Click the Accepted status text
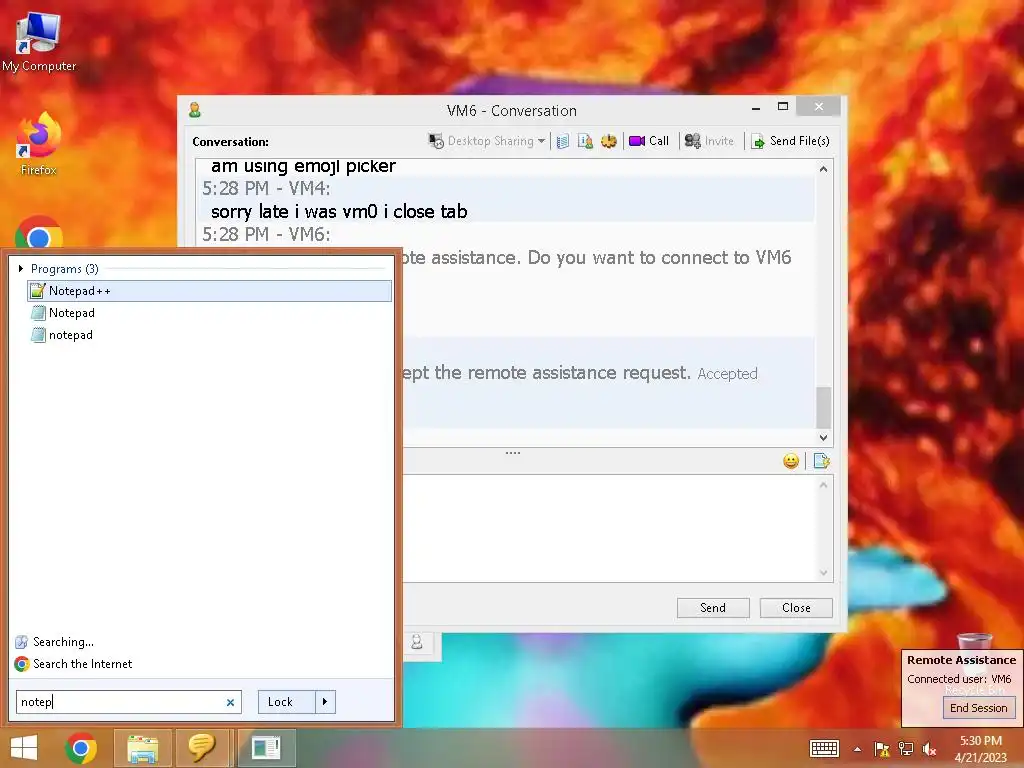Viewport: 1024px width, 768px height. (728, 374)
